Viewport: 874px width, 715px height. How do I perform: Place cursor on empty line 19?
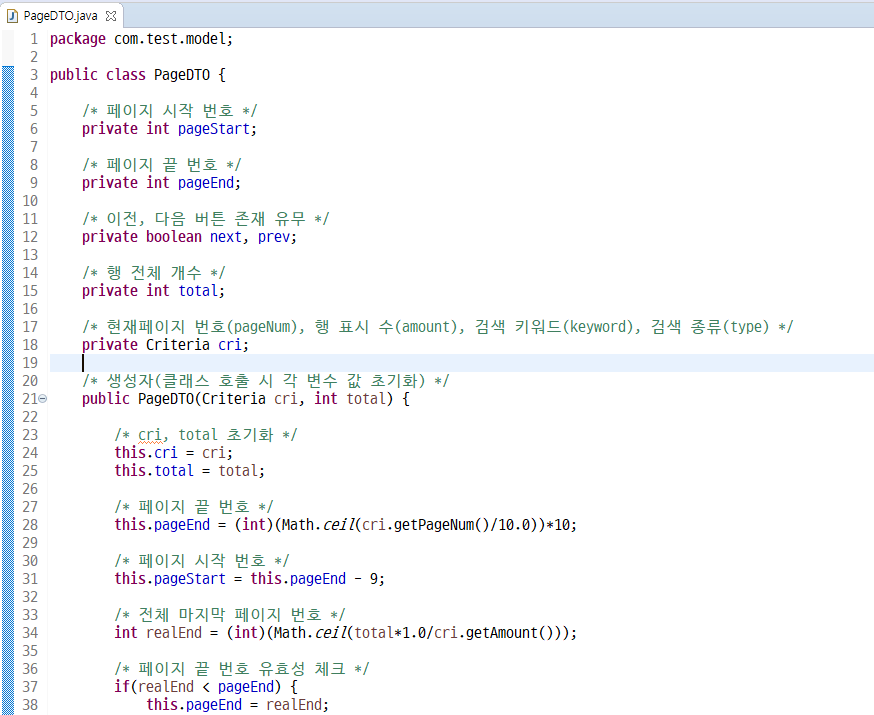tap(462, 363)
